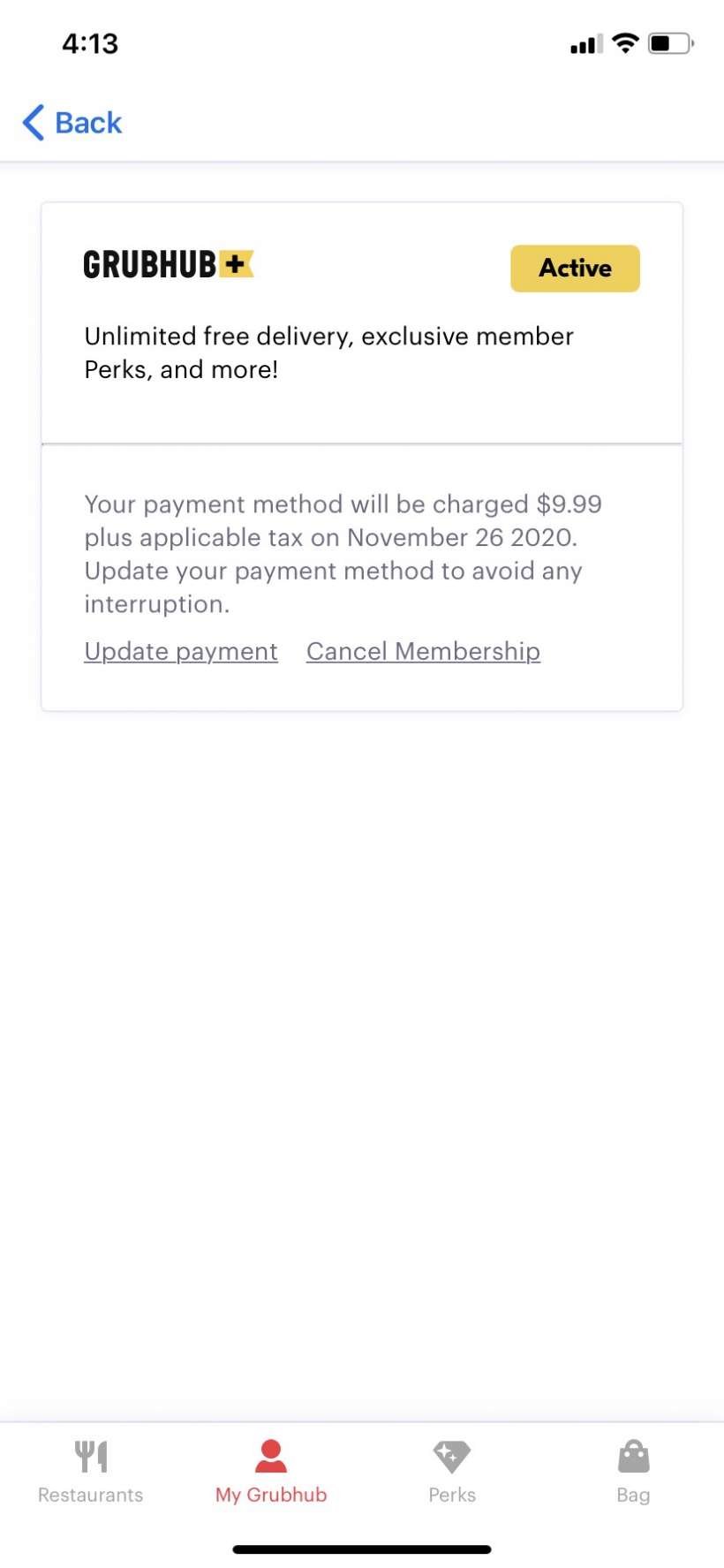The image size is (724, 1568).
Task: Select the My Grubhub tab label
Action: click(x=271, y=1495)
